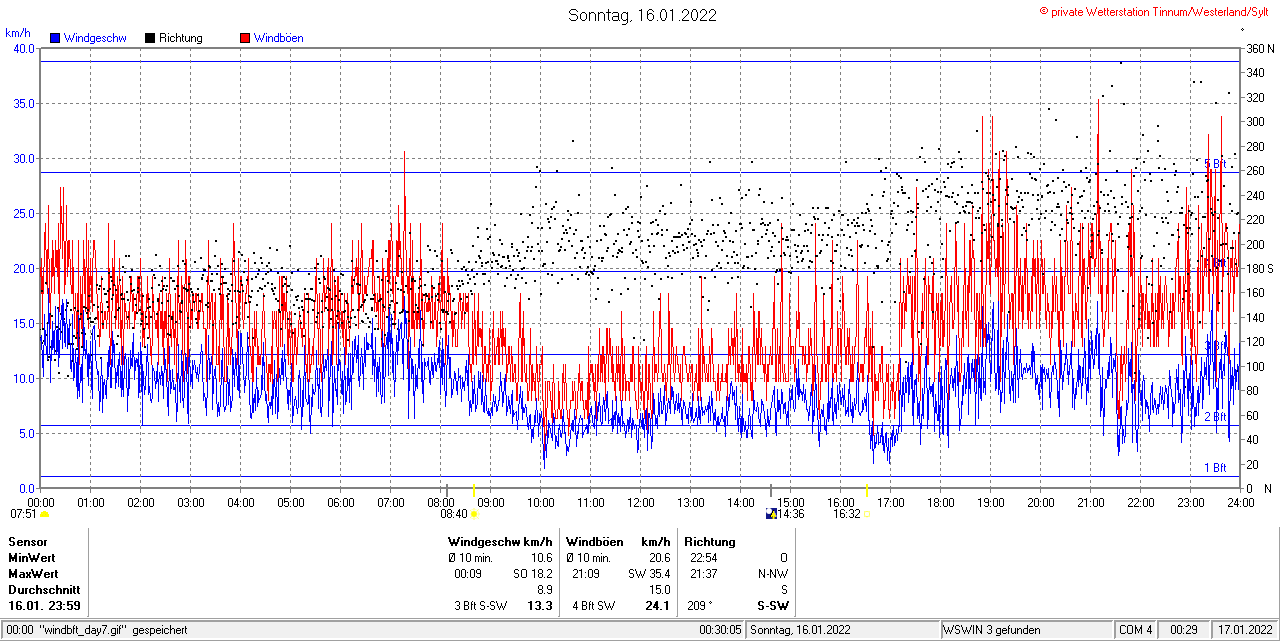Click the bold S-SW current direction

772,606
